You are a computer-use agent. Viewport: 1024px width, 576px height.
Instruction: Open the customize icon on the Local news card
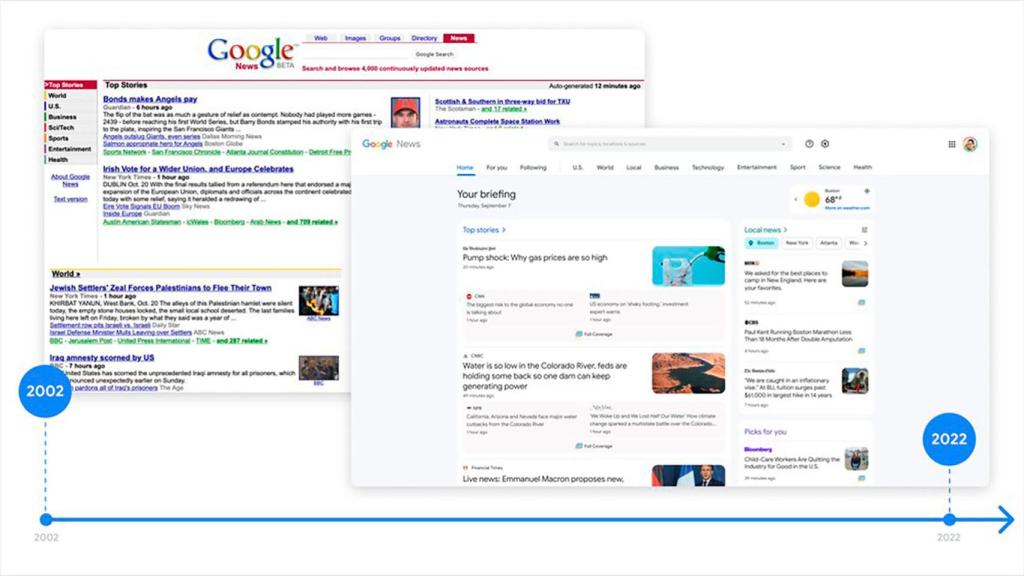click(x=863, y=227)
